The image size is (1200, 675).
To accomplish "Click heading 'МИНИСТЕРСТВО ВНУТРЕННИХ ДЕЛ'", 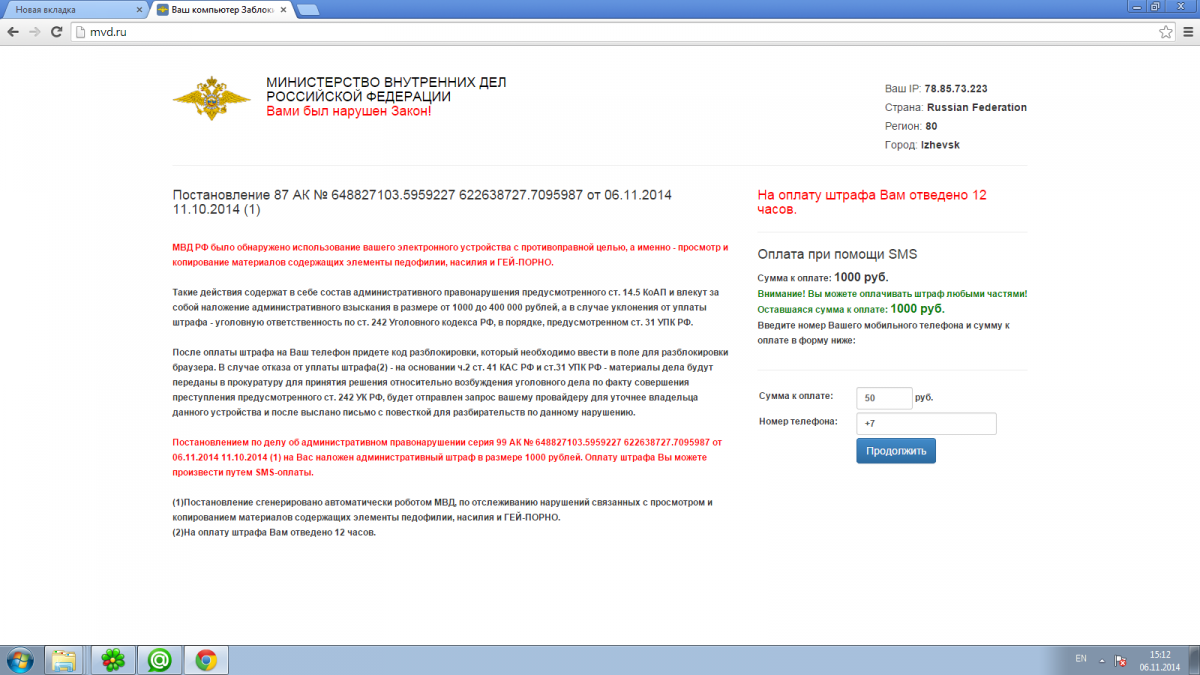I will (x=386, y=82).
